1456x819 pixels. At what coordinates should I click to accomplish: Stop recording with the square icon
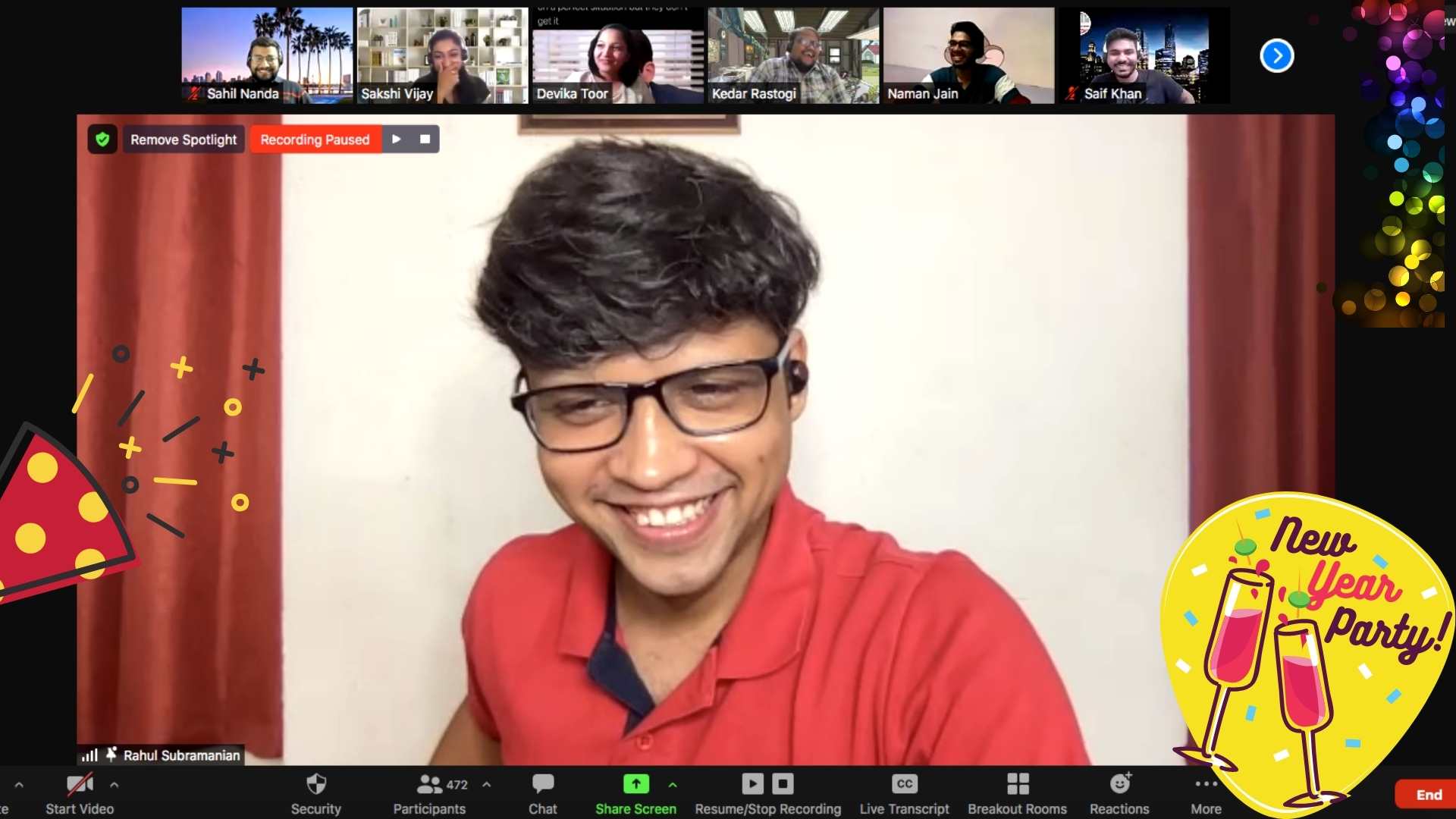(425, 140)
